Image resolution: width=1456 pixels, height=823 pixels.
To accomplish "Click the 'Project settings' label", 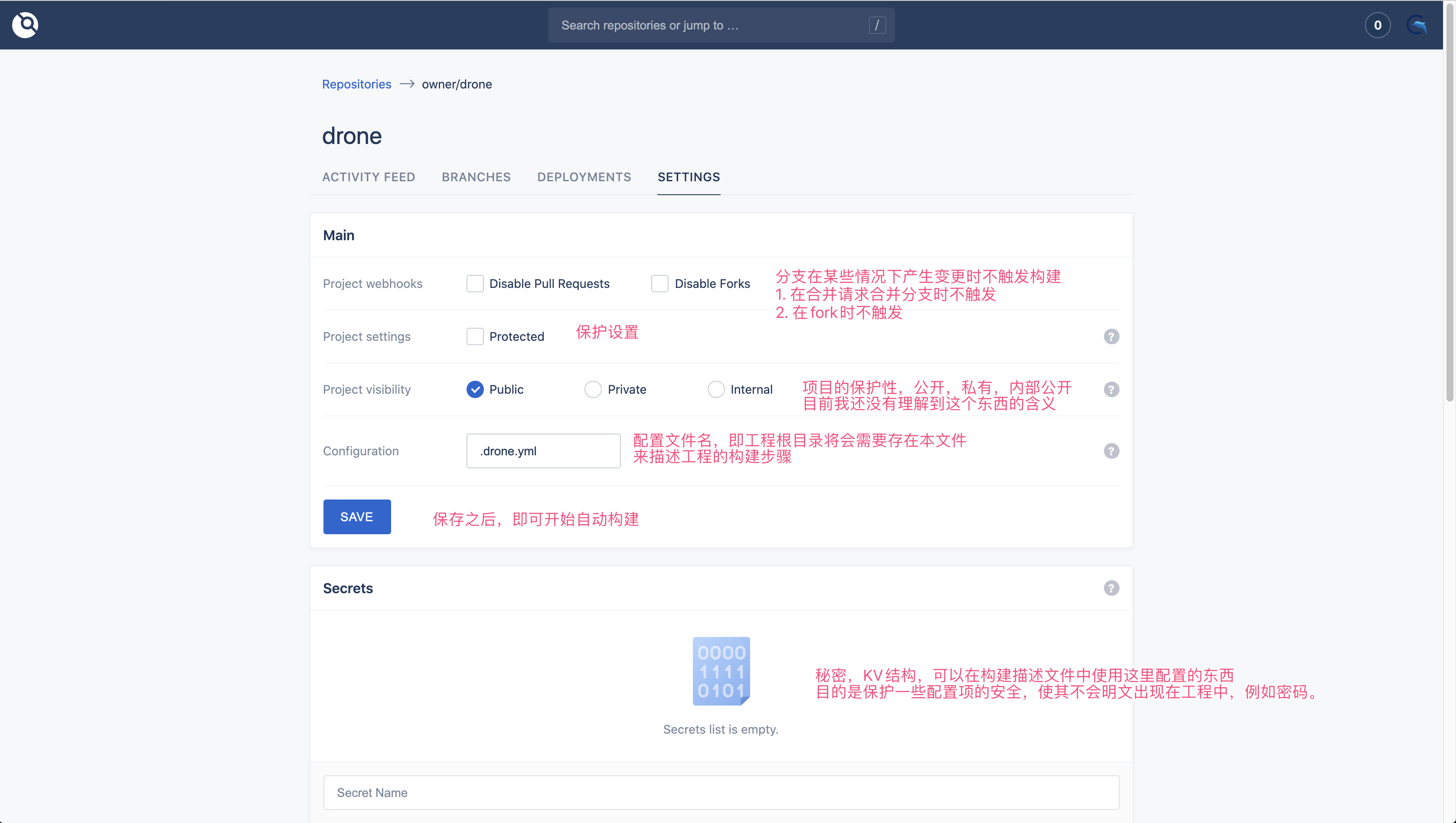I will tap(367, 336).
